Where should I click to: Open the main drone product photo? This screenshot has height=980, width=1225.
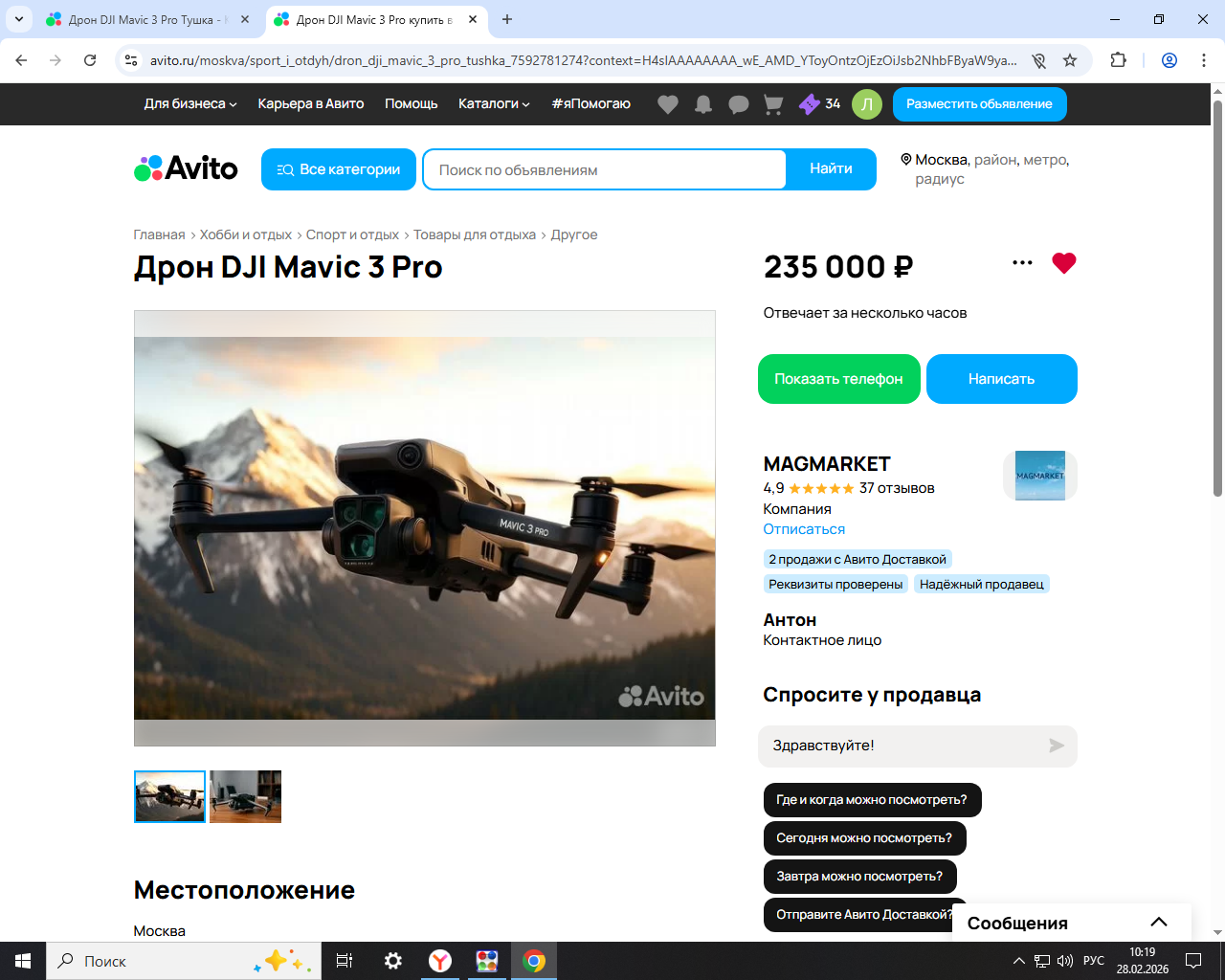[425, 528]
